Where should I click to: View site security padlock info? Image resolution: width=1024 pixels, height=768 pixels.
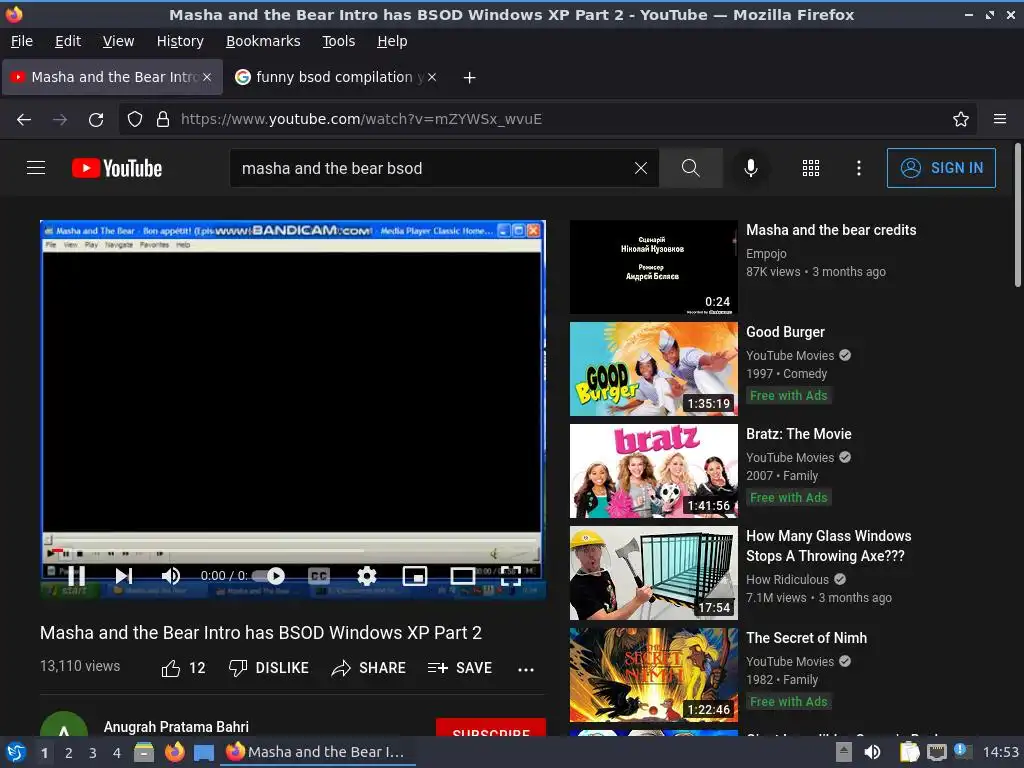pyautogui.click(x=163, y=120)
